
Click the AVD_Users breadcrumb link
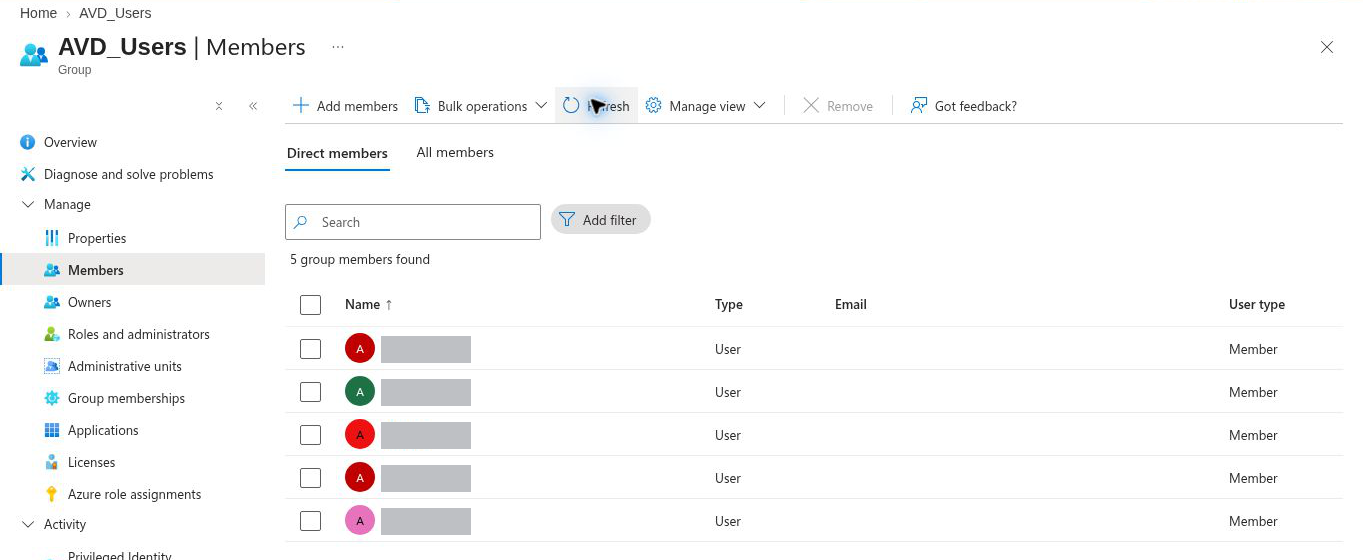115,13
